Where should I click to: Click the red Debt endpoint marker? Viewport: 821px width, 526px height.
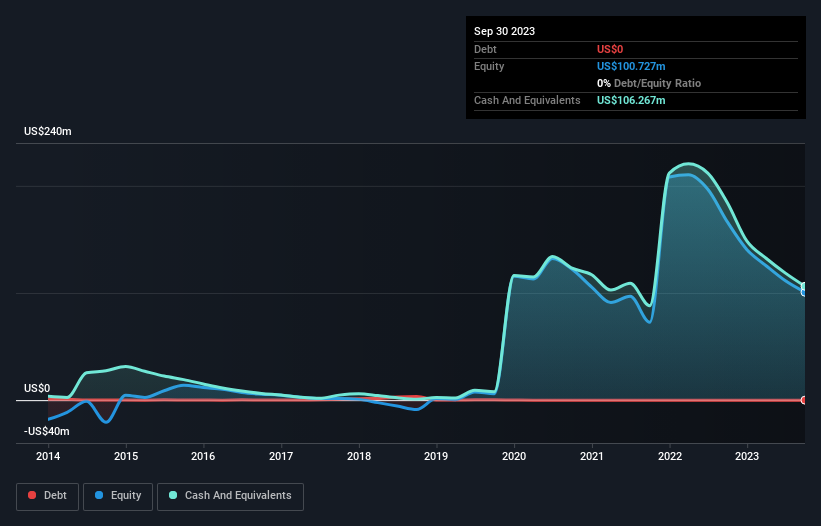(804, 400)
